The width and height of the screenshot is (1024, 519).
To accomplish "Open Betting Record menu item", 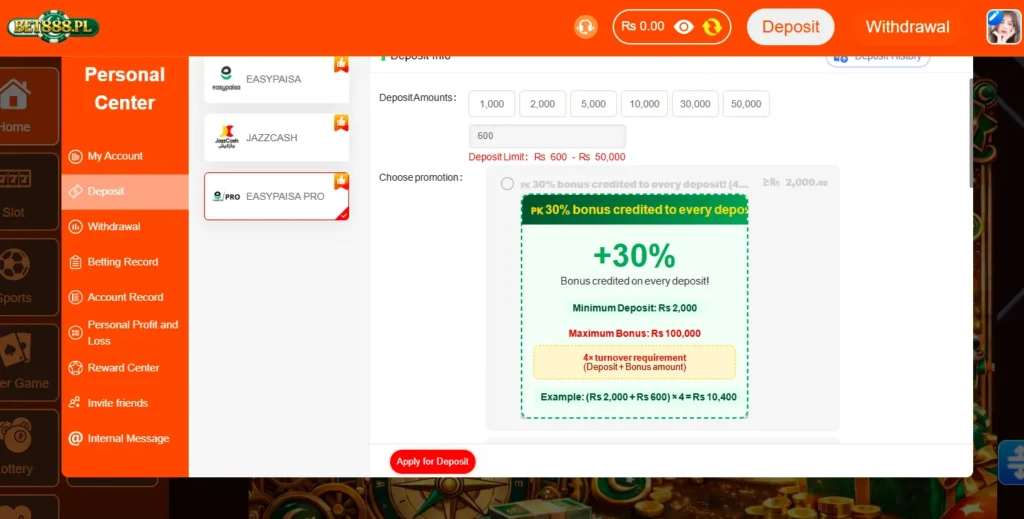I will tap(125, 262).
